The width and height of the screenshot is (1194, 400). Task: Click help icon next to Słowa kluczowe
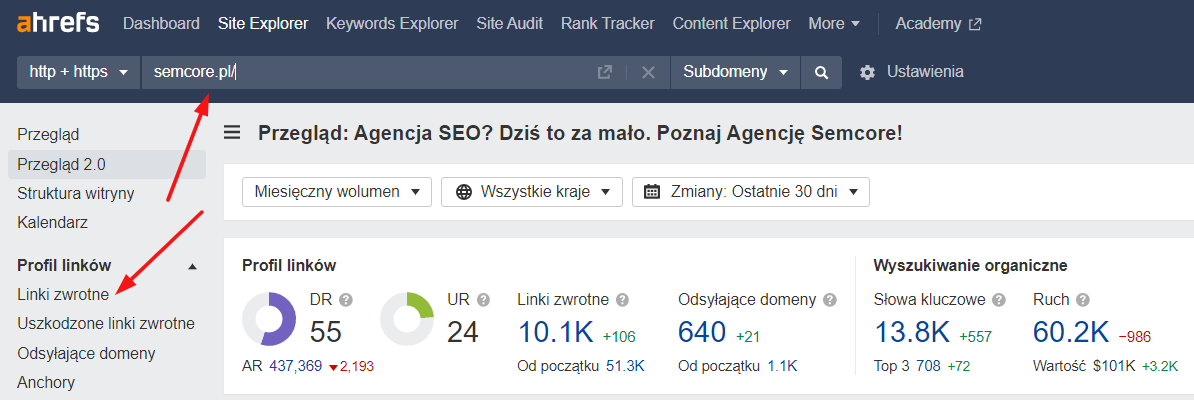pyautogui.click(x=999, y=299)
